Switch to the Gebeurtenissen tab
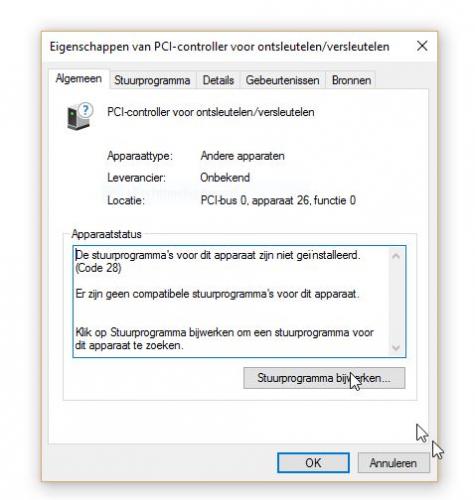Image resolution: width=475 pixels, height=500 pixels. coord(282,80)
